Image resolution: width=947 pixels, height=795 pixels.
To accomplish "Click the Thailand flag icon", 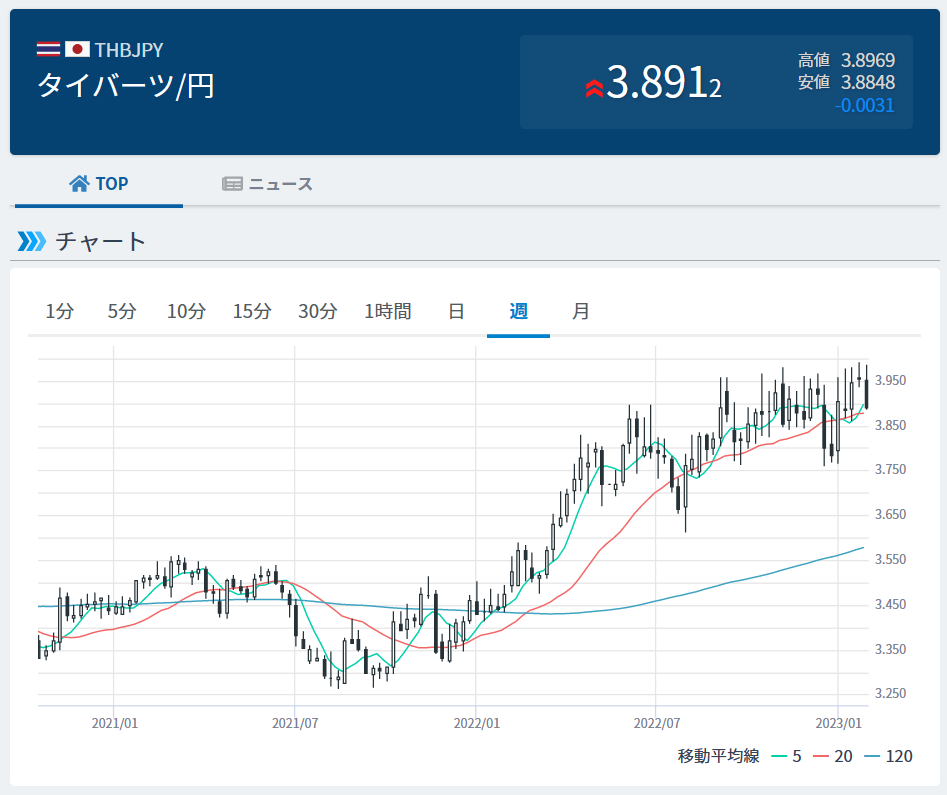I will (x=48, y=49).
